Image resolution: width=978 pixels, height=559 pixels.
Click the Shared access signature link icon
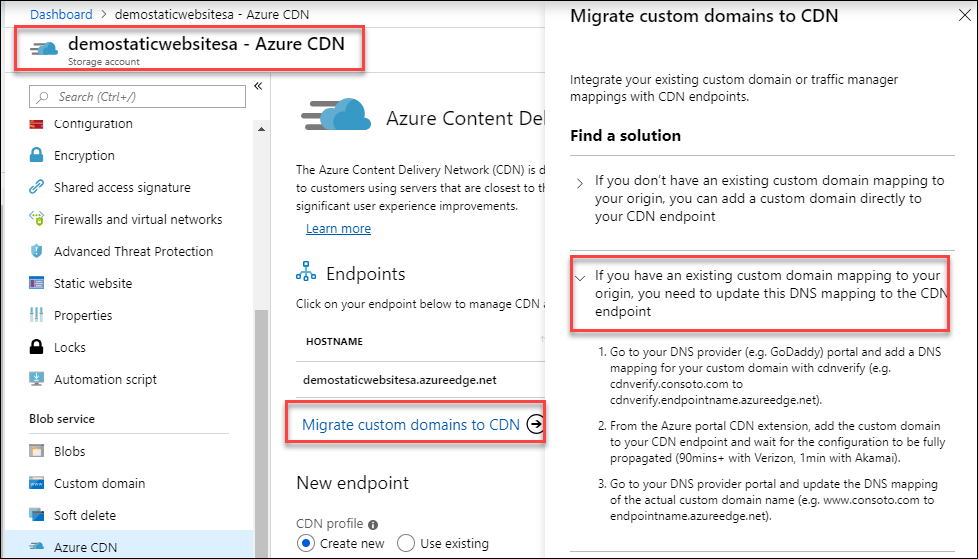click(36, 187)
